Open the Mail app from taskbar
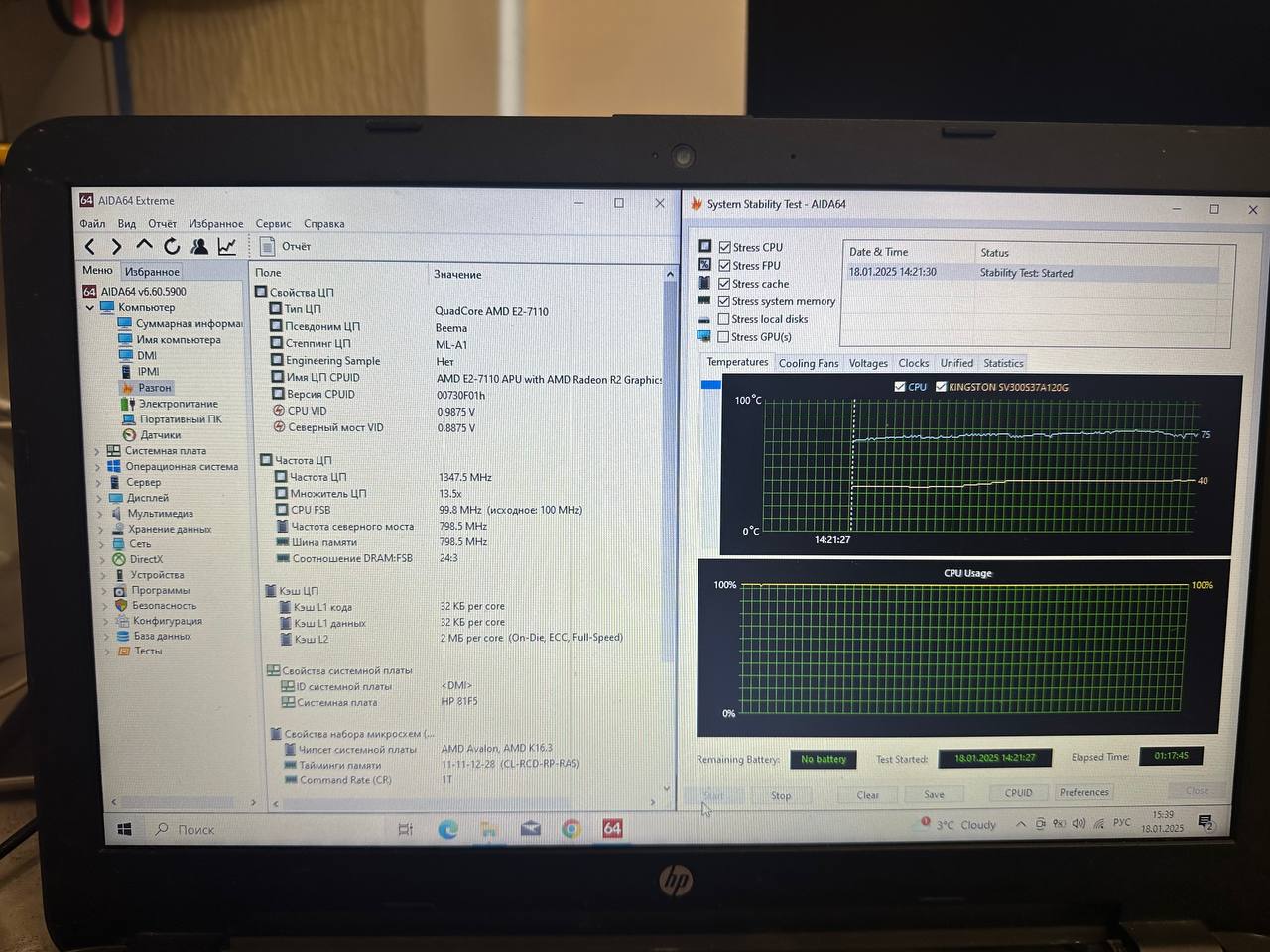 (531, 828)
